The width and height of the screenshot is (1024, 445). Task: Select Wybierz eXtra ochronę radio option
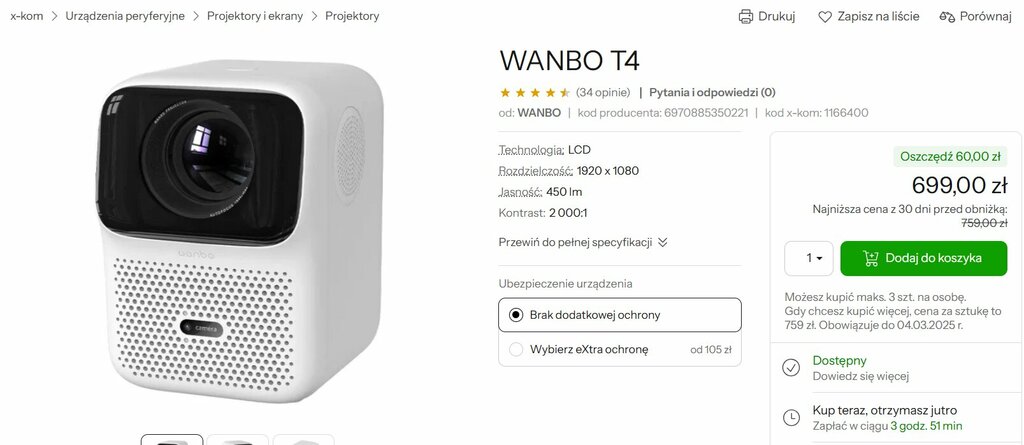coord(516,350)
